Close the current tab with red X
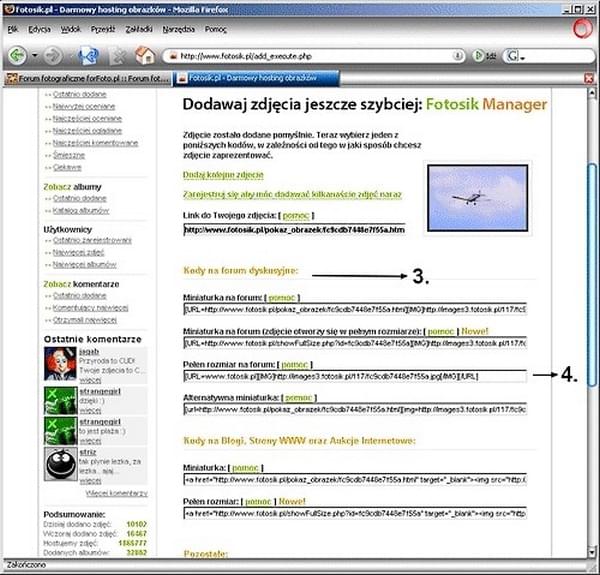 589,78
